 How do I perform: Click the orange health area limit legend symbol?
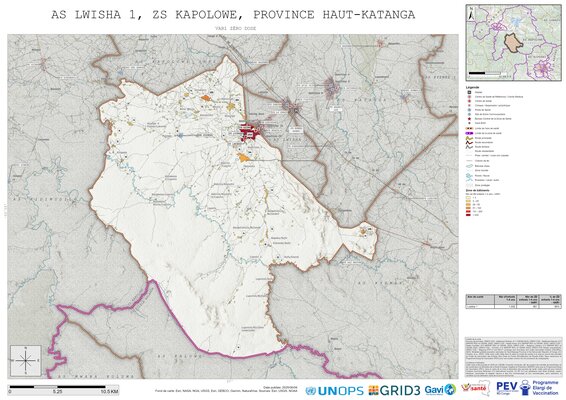[469, 129]
